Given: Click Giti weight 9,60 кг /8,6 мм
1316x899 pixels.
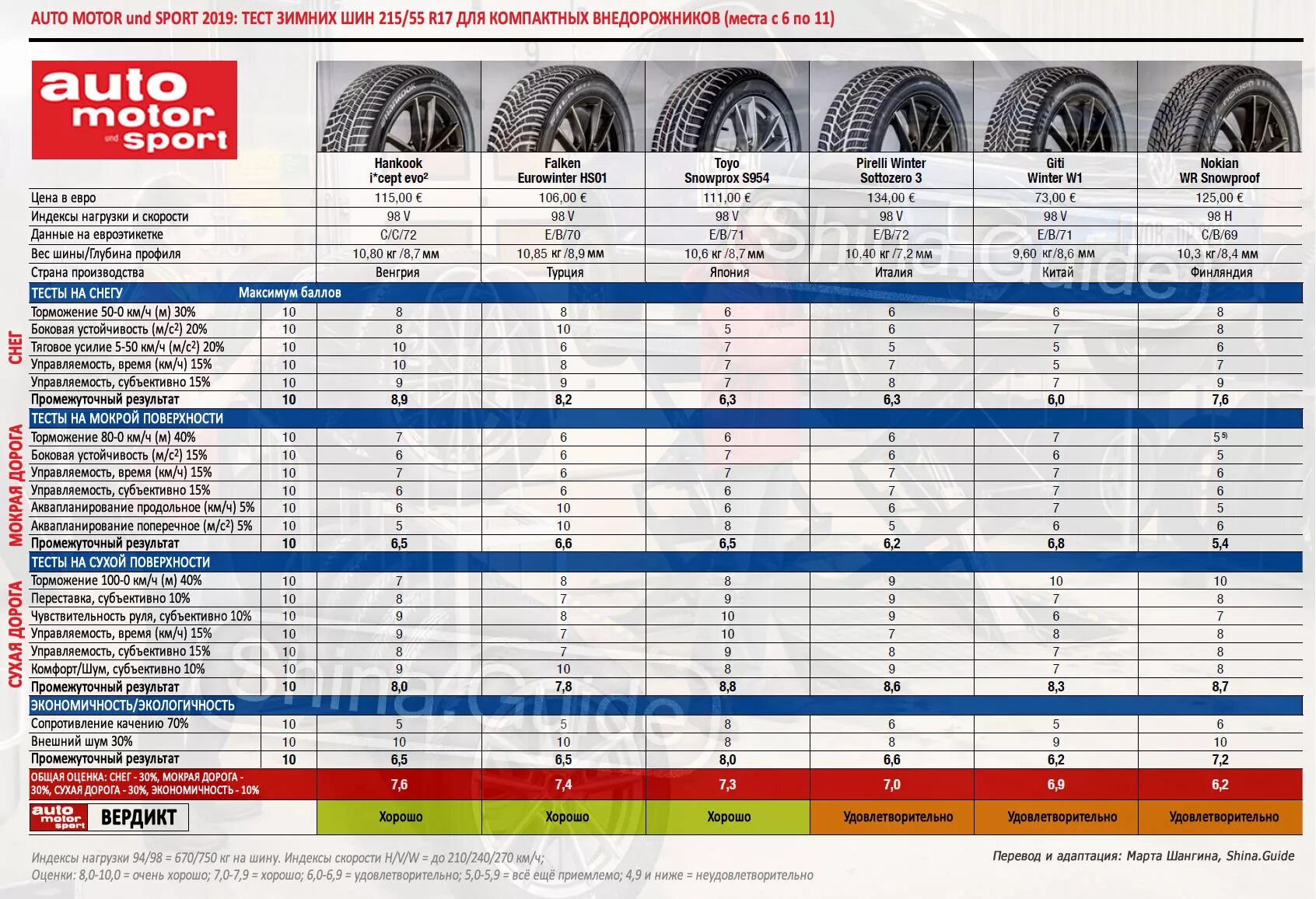Looking at the screenshot, I should (x=1054, y=254).
